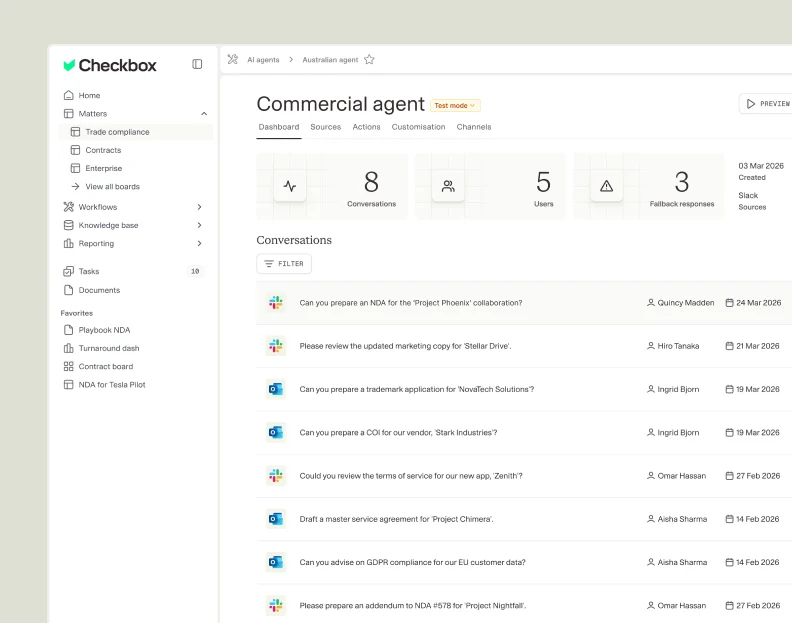Click the breadcrumb chevron separator after AI agents

pyautogui.click(x=291, y=60)
